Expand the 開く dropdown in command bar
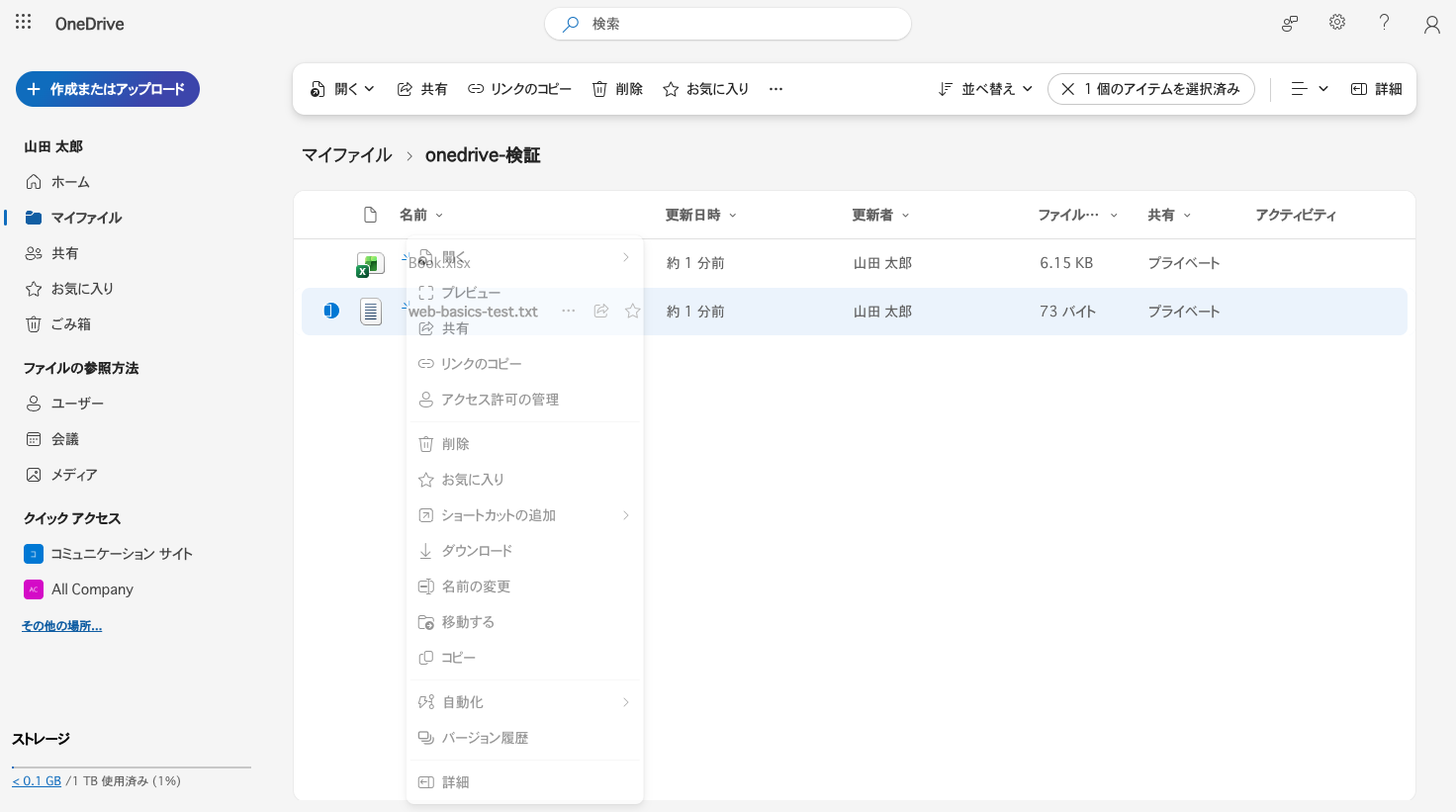Screen dimensions: 1456x812 point(342,89)
